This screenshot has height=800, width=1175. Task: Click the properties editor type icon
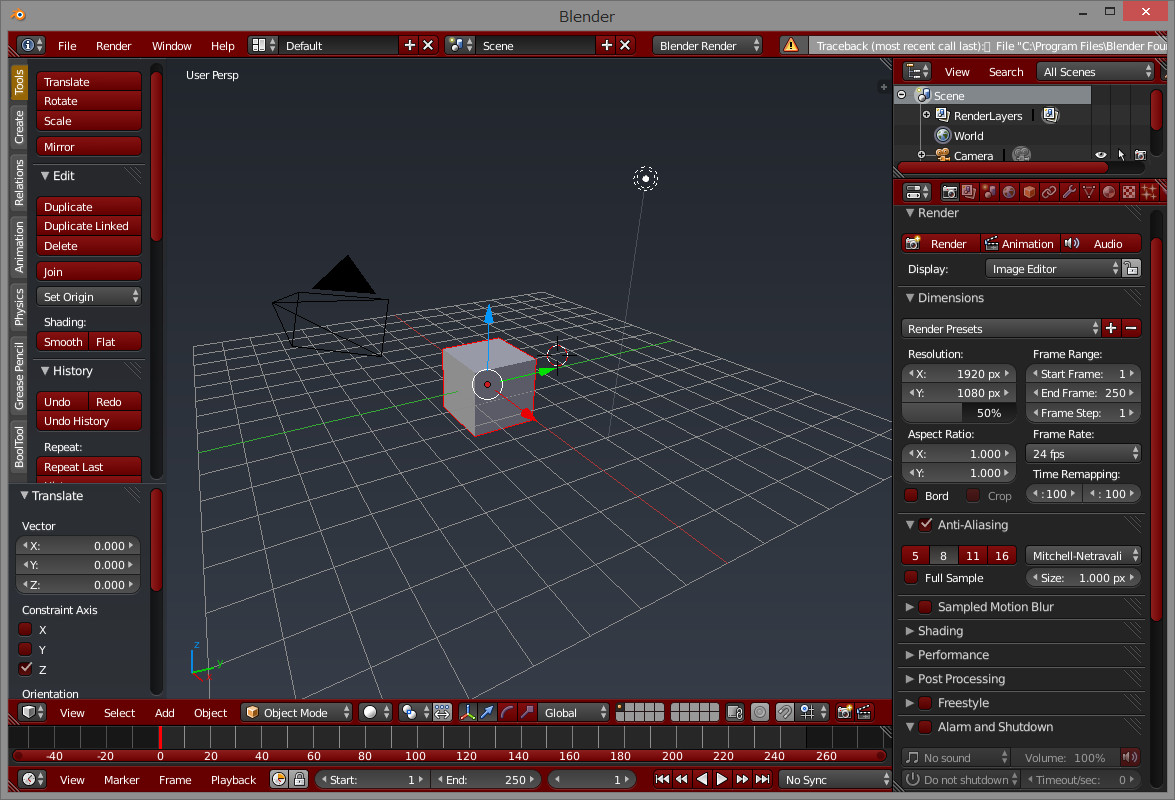[x=916, y=193]
